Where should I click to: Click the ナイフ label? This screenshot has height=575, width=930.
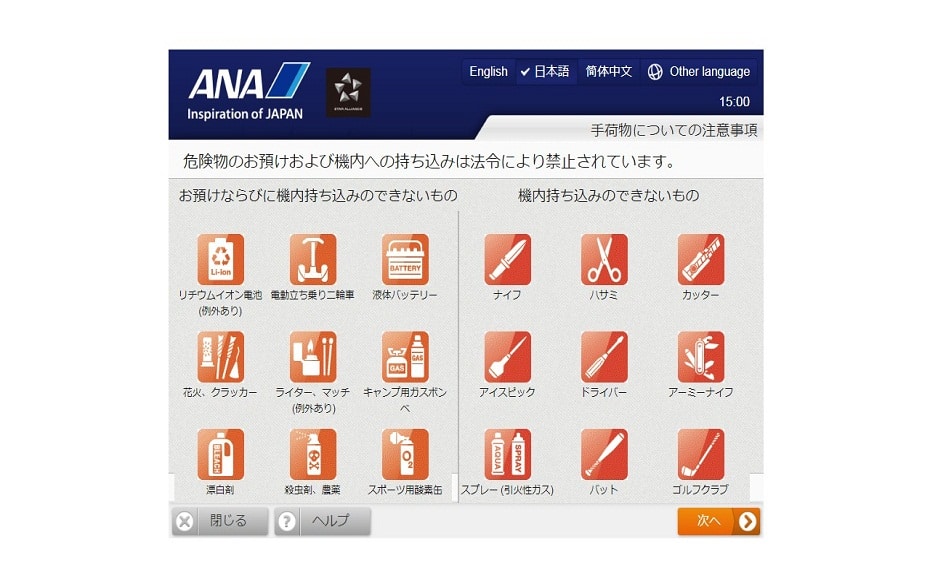tap(507, 294)
